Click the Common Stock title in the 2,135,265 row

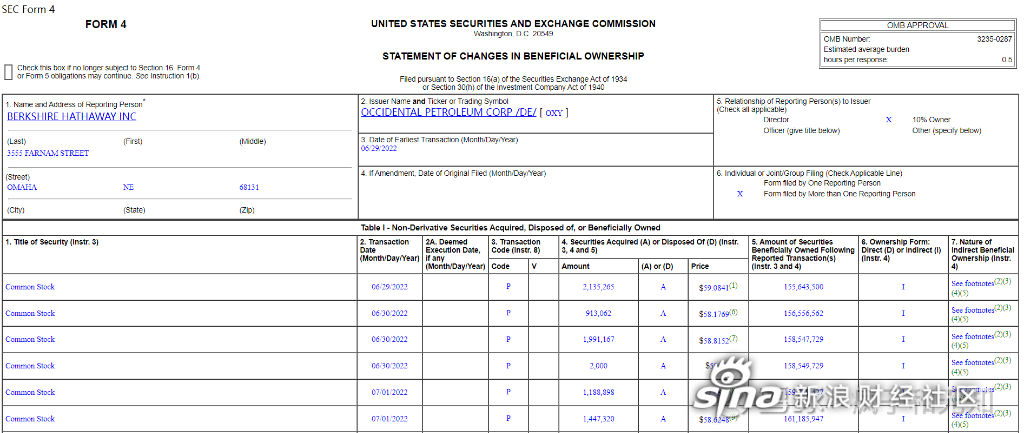pos(30,287)
